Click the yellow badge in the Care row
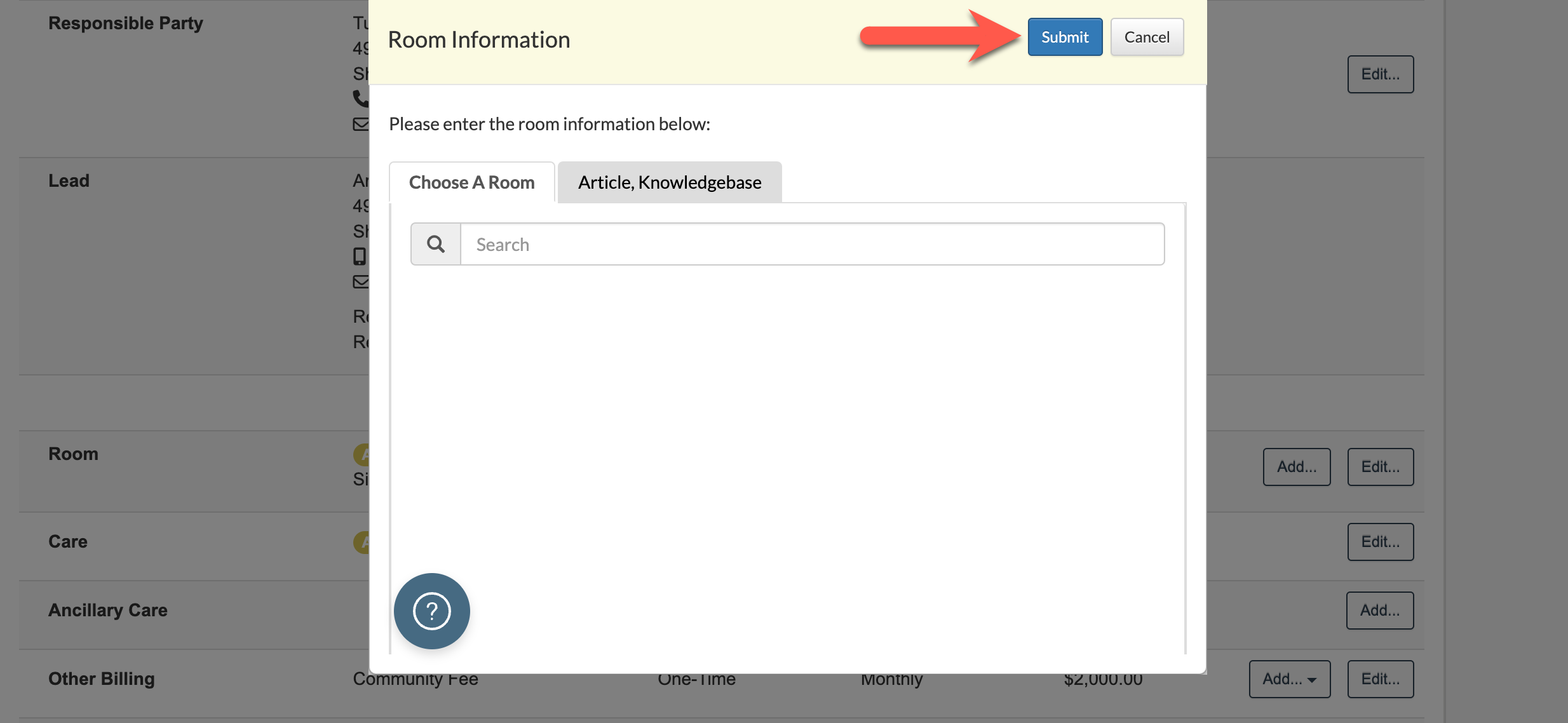The width and height of the screenshot is (1568, 723). pyautogui.click(x=362, y=542)
